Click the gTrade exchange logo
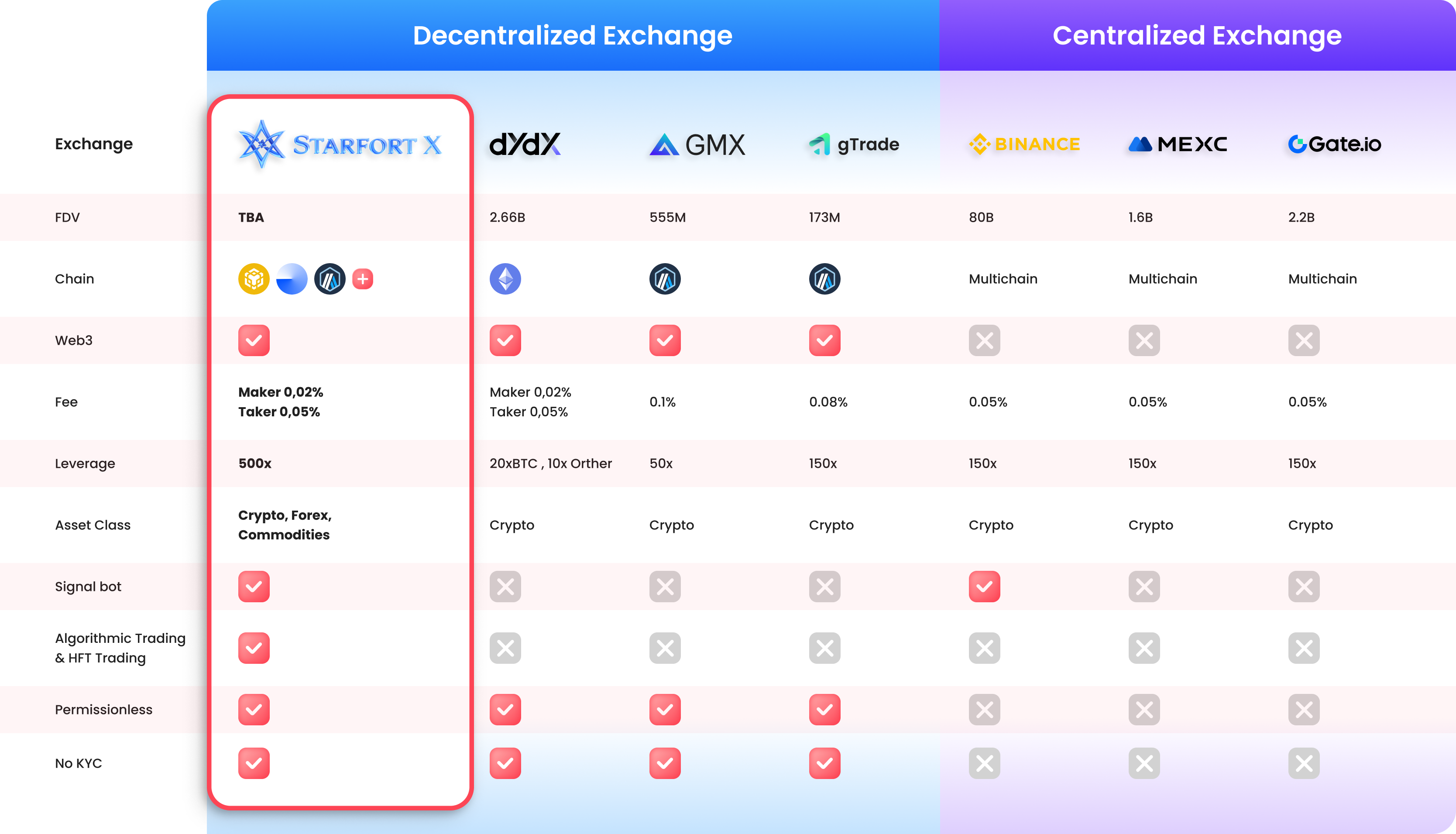This screenshot has height=834, width=1456. tap(853, 144)
